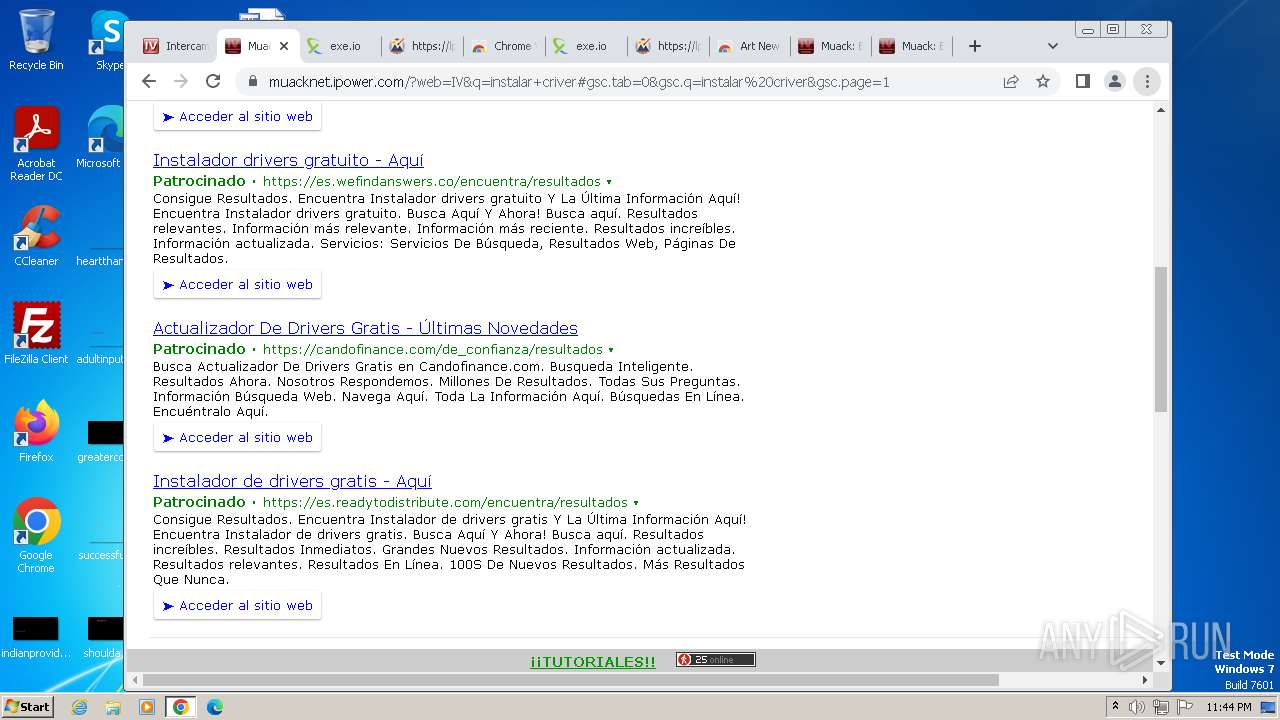
Task: Click the address bar URL
Action: [x=579, y=82]
